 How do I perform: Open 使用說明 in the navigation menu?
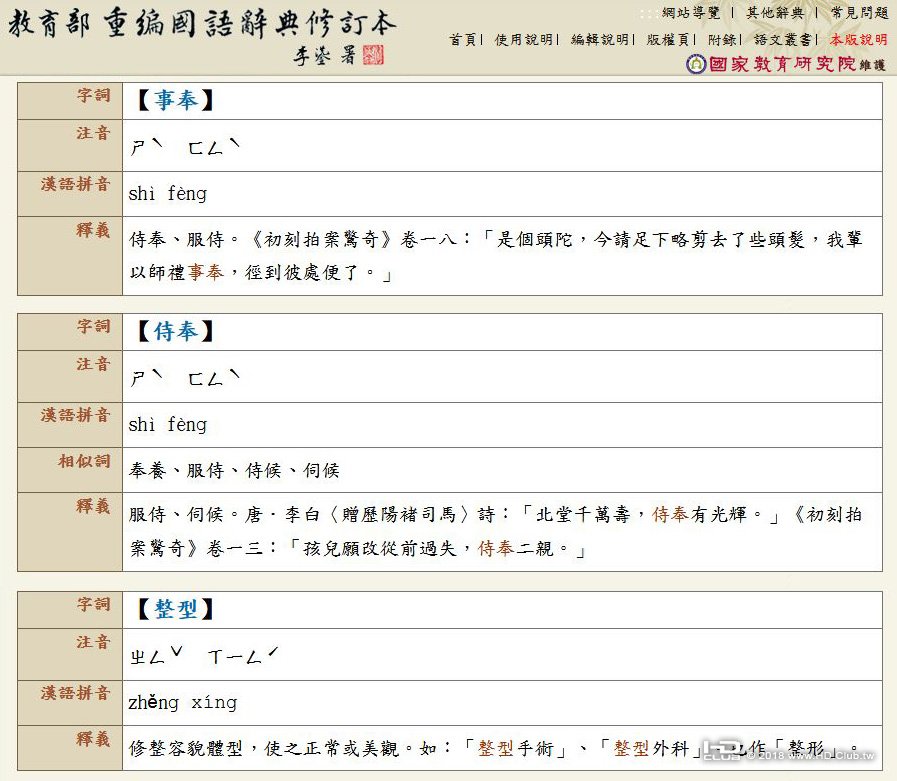[523, 39]
